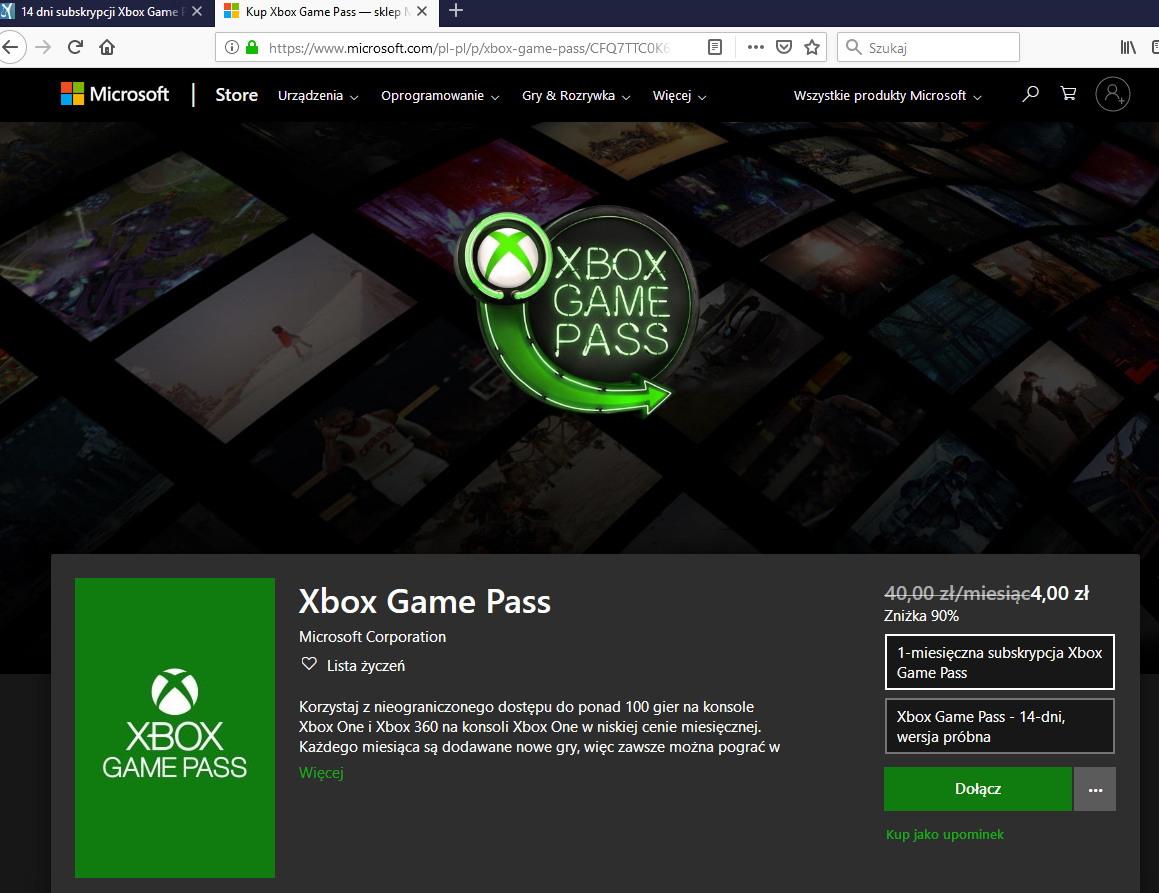Click the browser forward arrow

point(44,48)
